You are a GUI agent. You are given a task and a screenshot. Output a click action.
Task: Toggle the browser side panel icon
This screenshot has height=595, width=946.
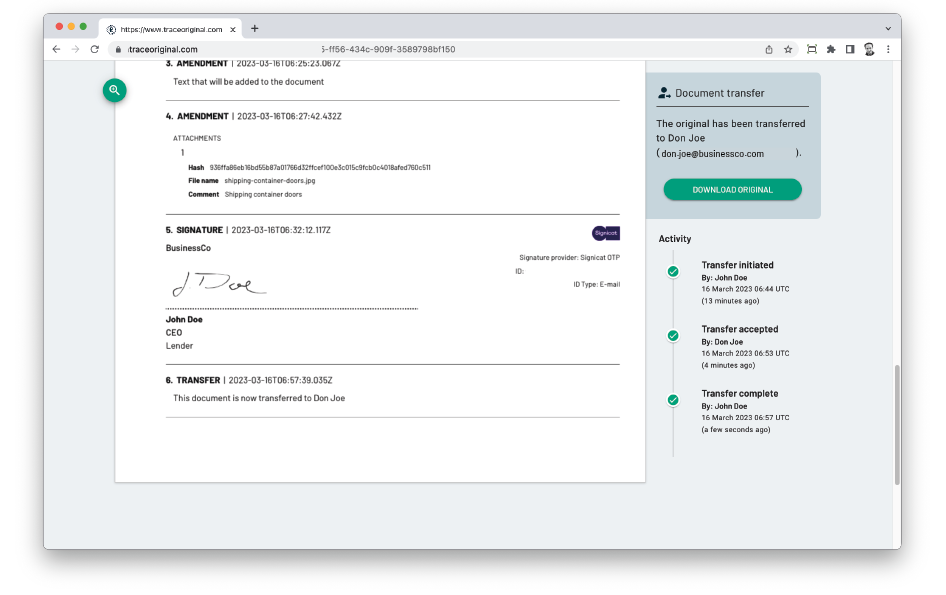point(849,49)
